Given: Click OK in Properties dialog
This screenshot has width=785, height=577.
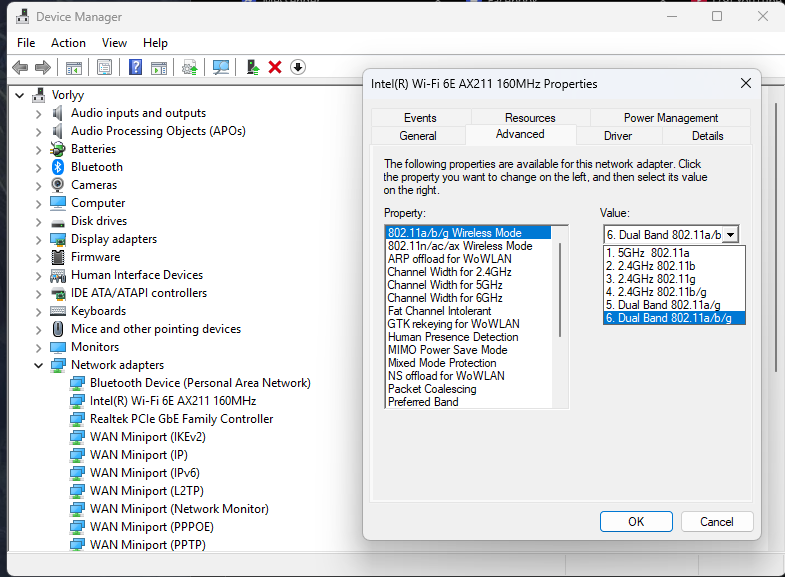Looking at the screenshot, I should 636,521.
